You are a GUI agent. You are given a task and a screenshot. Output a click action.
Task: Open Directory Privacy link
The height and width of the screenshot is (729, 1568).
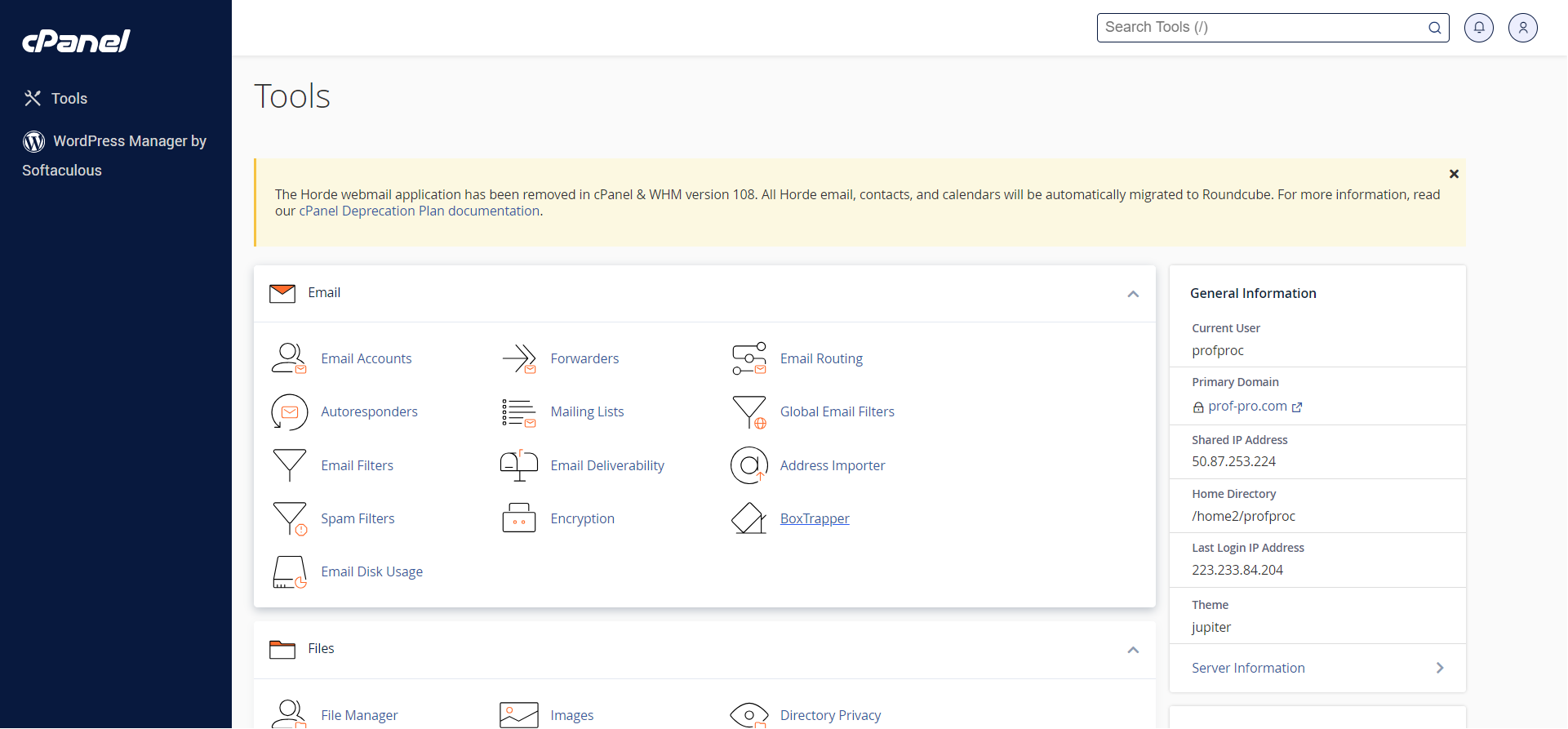830,716
